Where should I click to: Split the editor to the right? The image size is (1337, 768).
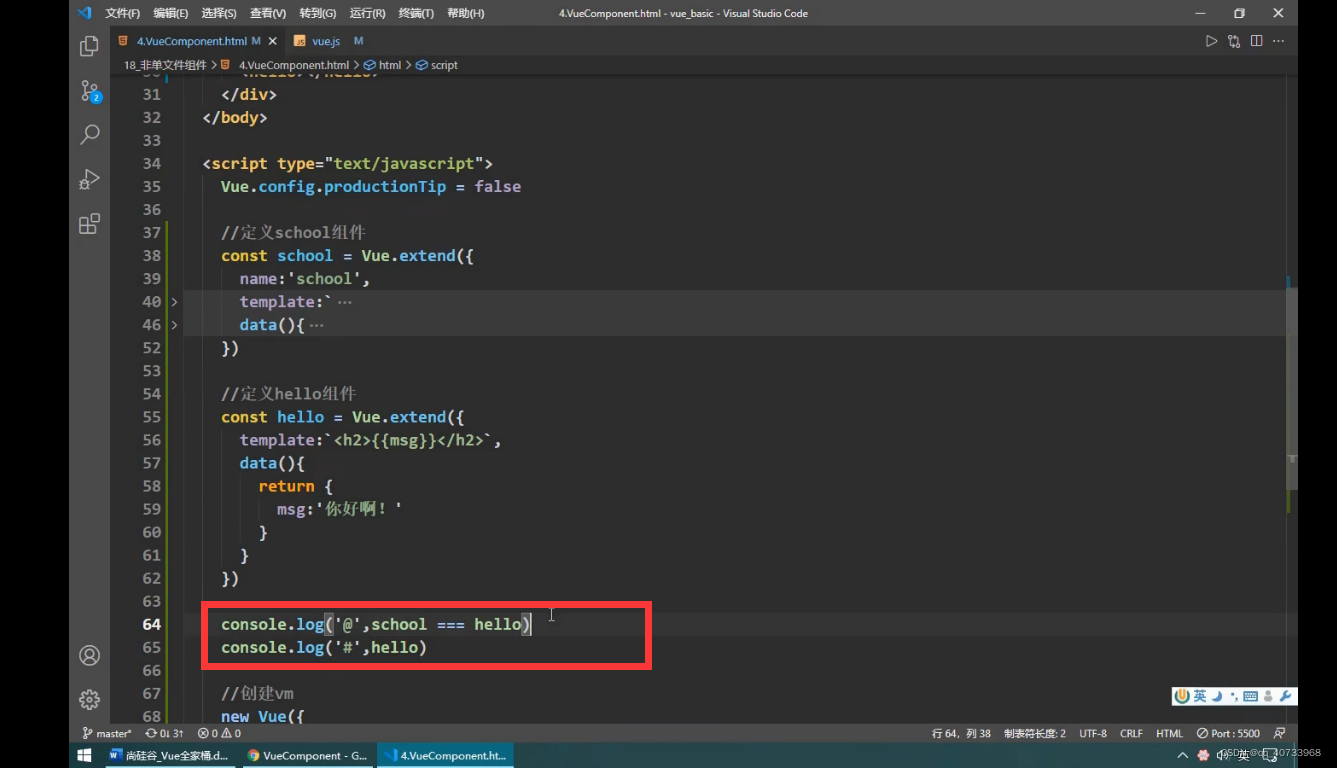click(1256, 41)
